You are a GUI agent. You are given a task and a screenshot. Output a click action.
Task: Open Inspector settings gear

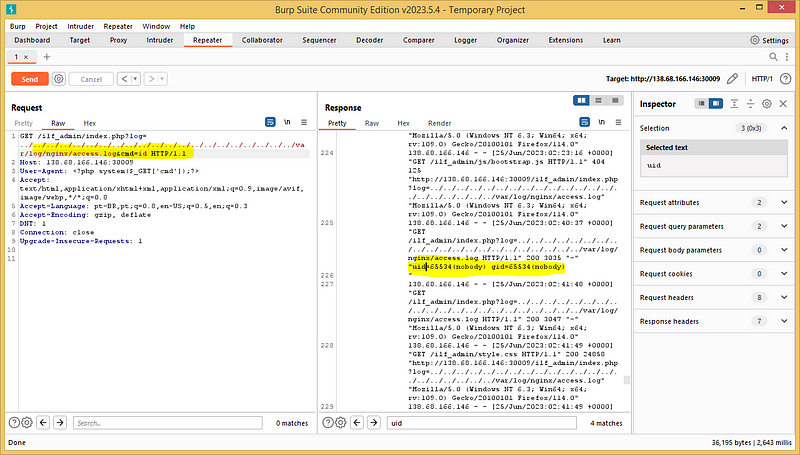pyautogui.click(x=767, y=104)
